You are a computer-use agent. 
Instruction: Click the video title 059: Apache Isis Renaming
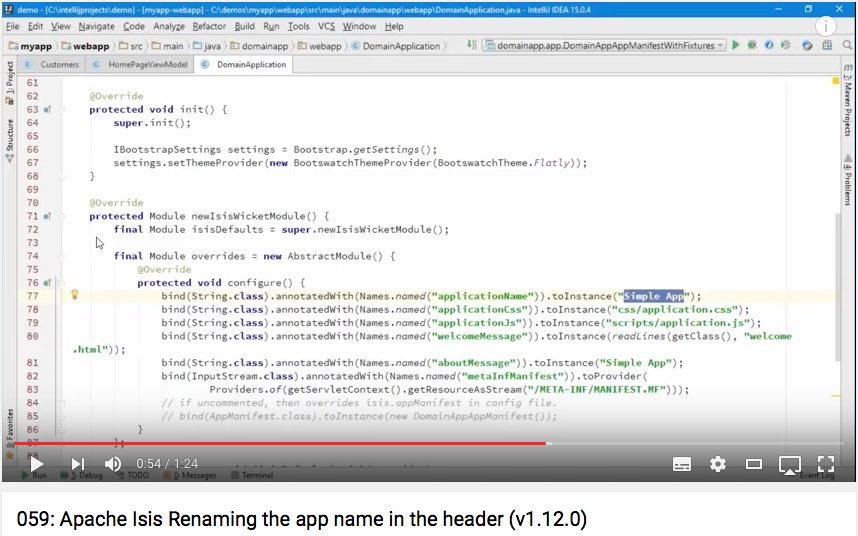point(302,518)
